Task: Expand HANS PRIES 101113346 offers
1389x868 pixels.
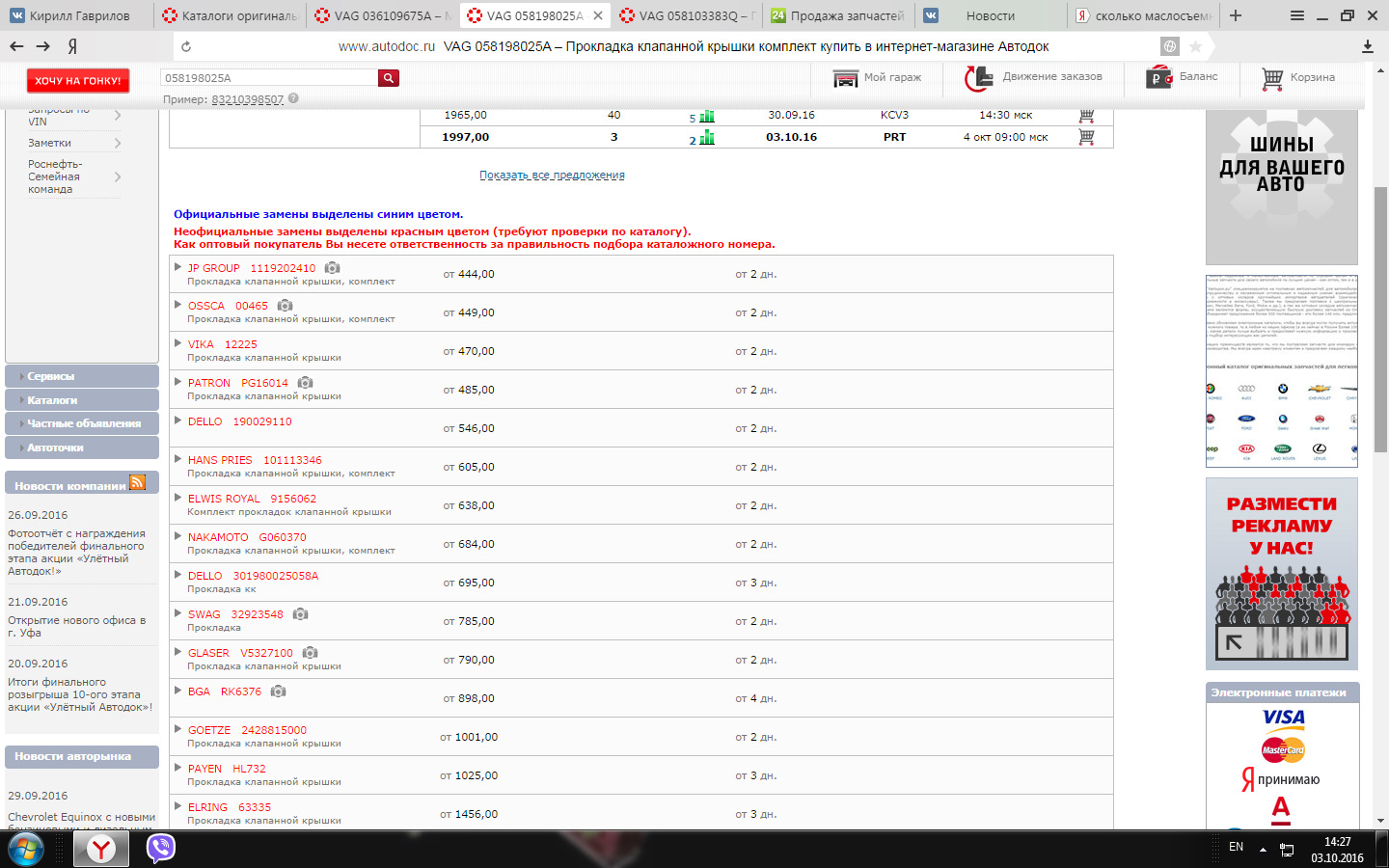Action: pyautogui.click(x=177, y=459)
